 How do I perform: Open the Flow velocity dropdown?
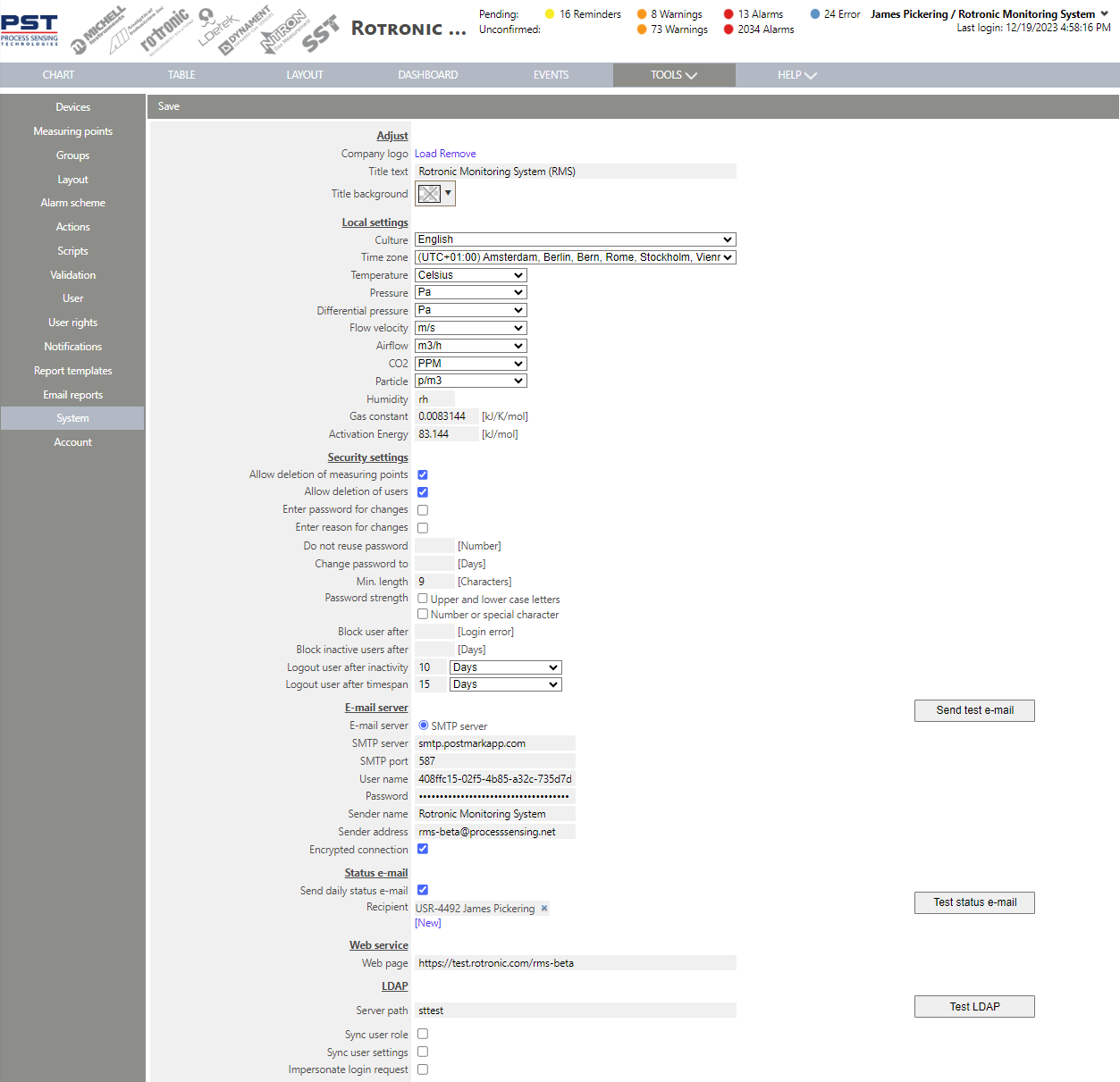click(471, 328)
